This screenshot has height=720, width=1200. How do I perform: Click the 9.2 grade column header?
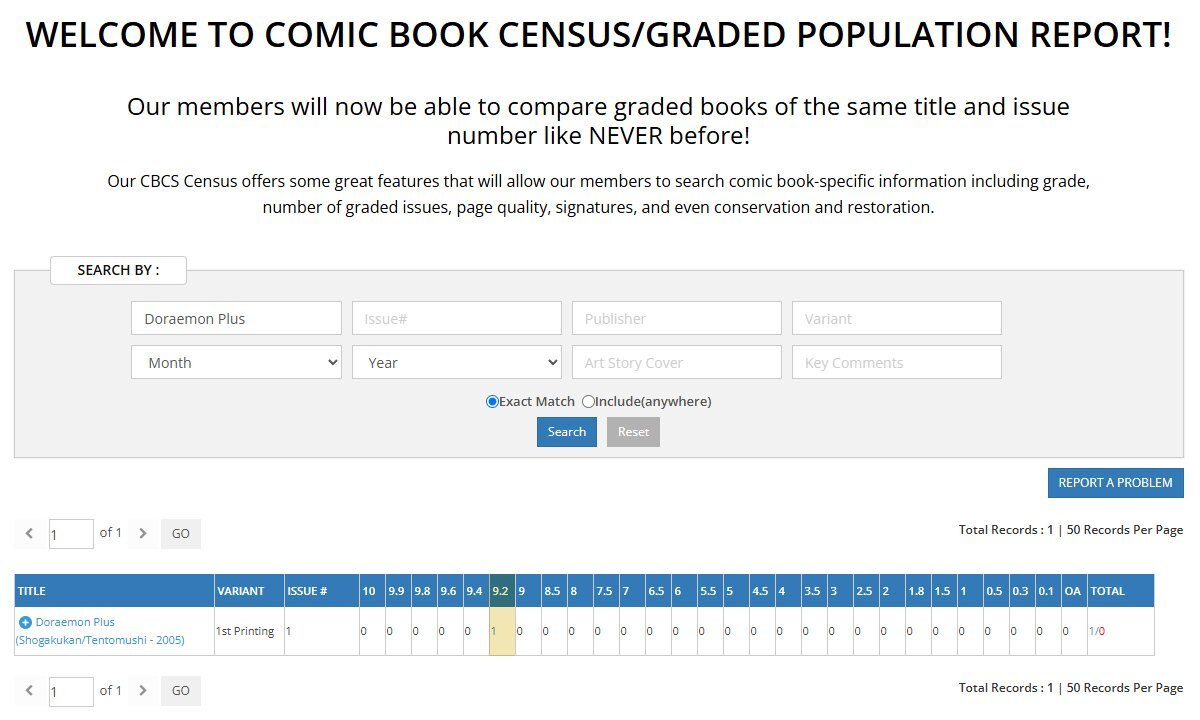pos(501,591)
